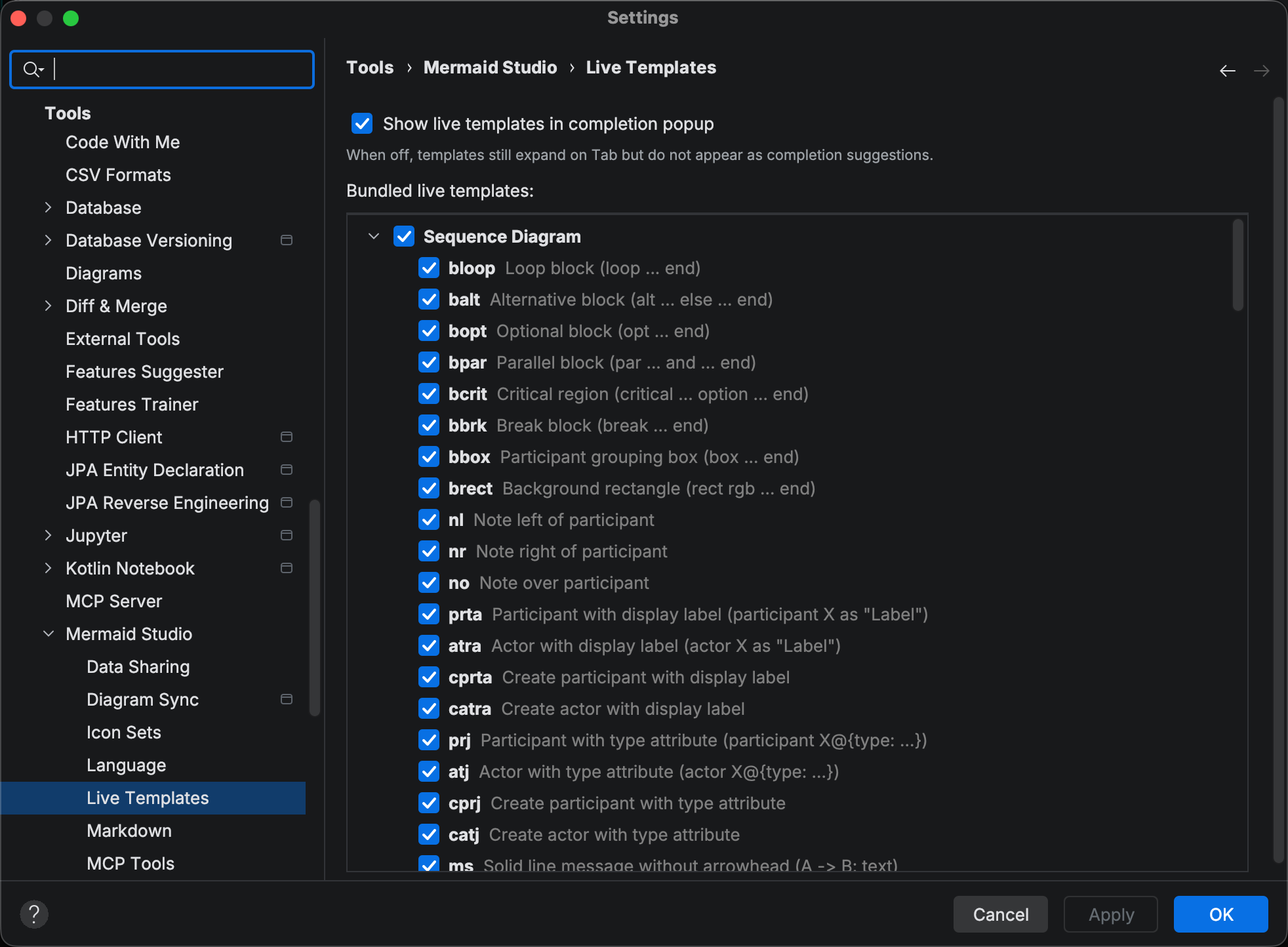The height and width of the screenshot is (947, 1288).
Task: Click project-level icon beside Jupyter
Action: pos(287,535)
